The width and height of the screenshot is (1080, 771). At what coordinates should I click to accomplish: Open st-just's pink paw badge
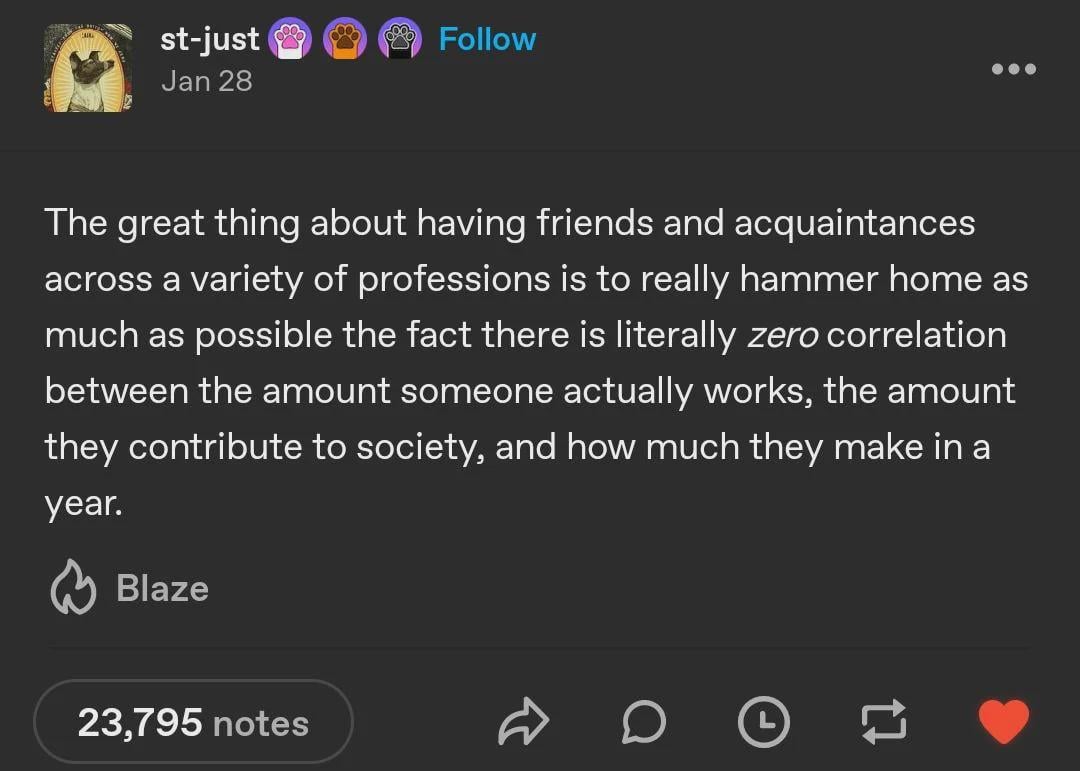point(289,39)
